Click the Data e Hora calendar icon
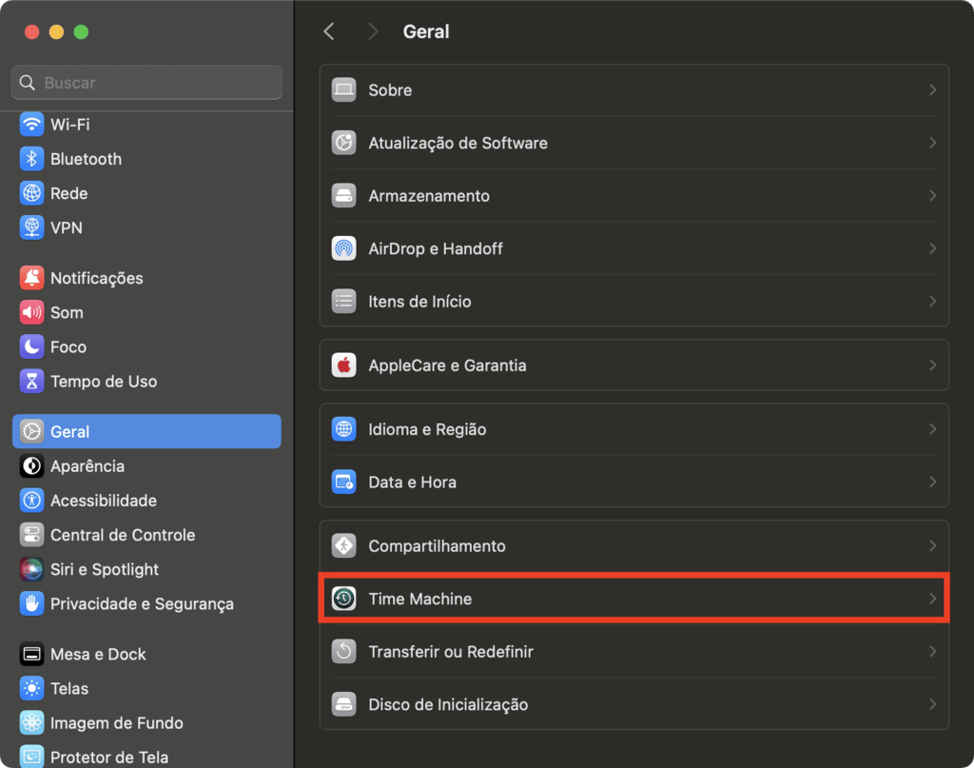 [x=344, y=482]
